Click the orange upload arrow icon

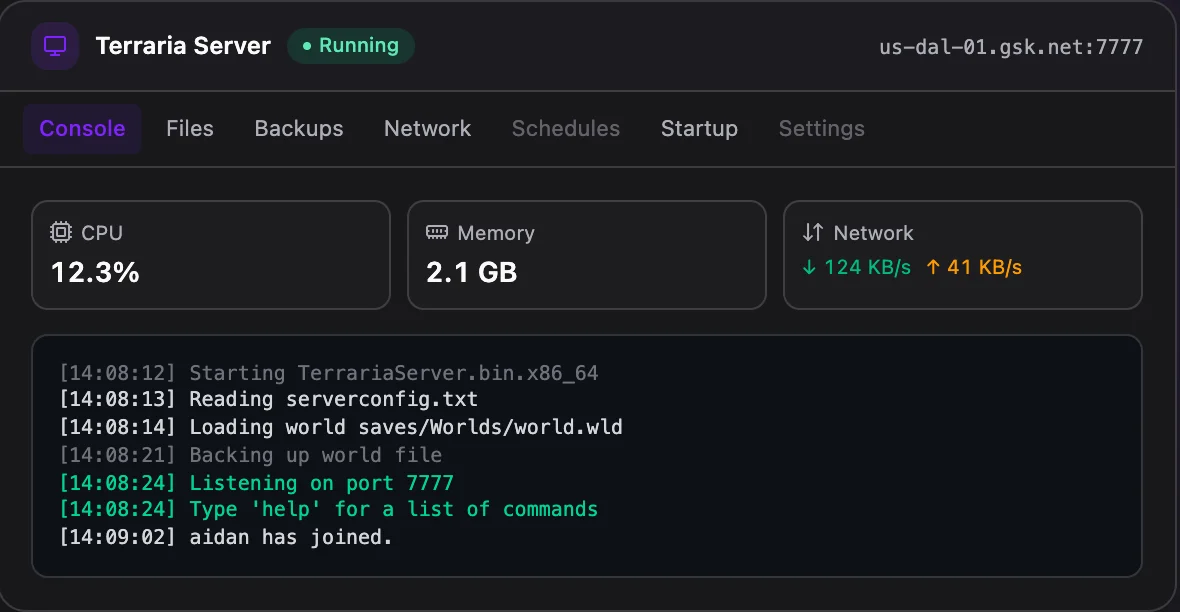[933, 267]
